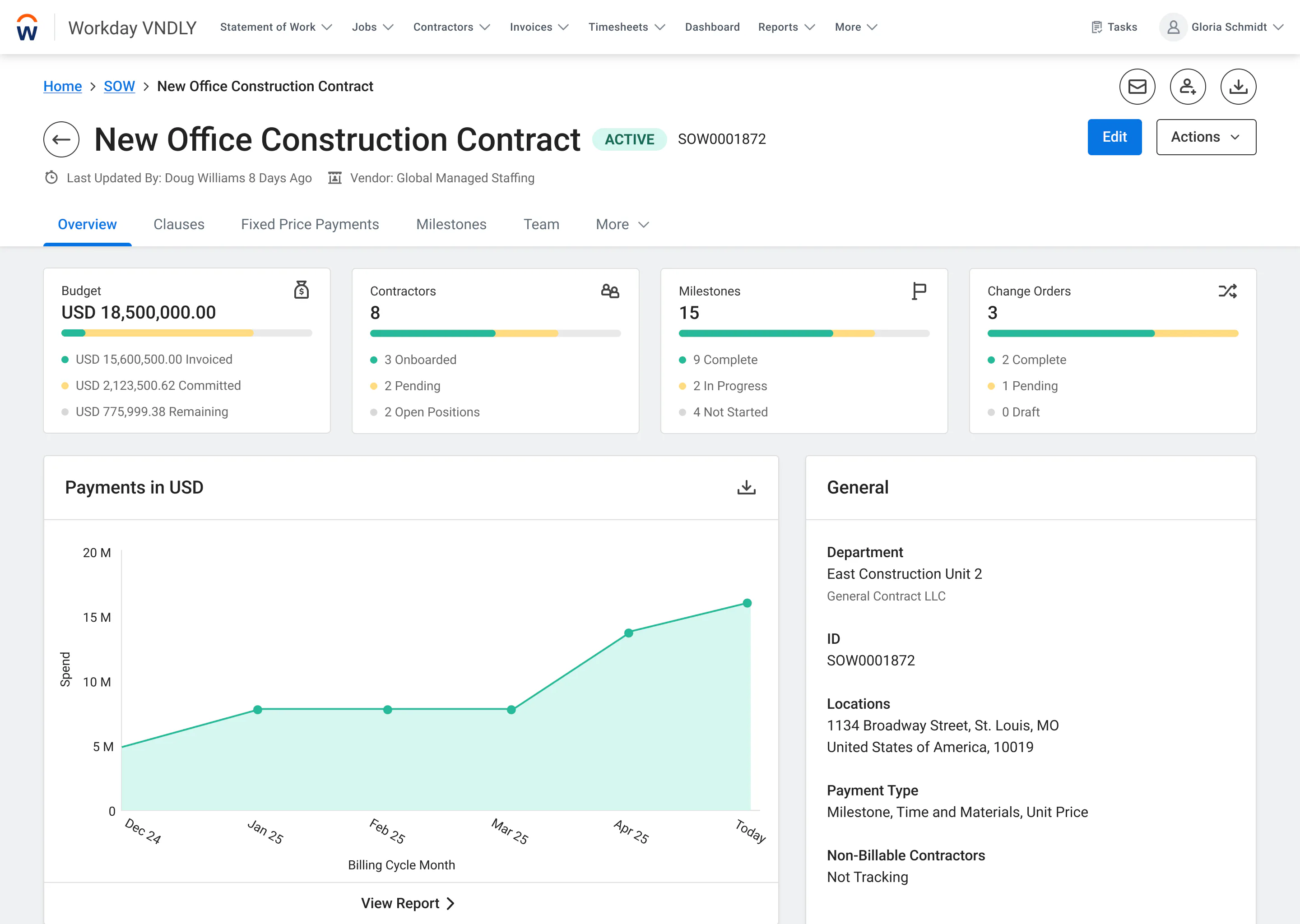Click the Today data point on chart

pyautogui.click(x=747, y=602)
